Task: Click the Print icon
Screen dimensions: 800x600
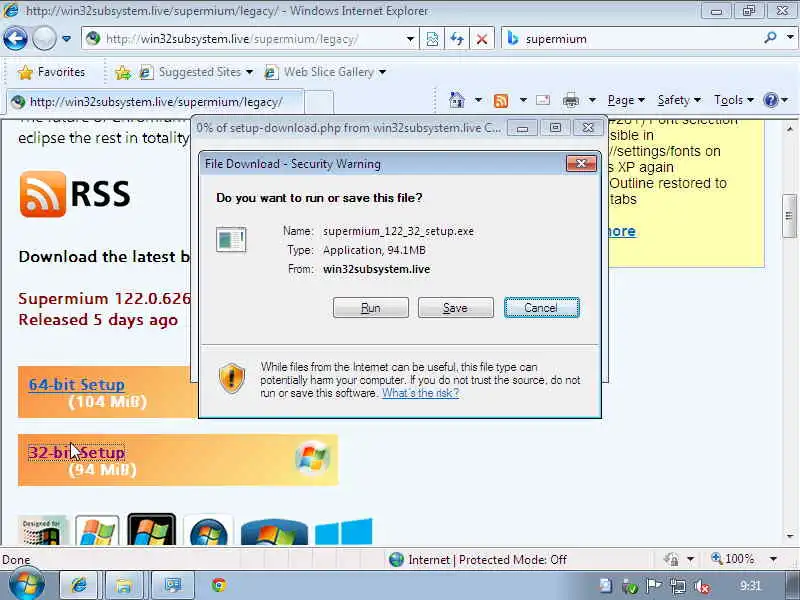Action: click(x=570, y=101)
